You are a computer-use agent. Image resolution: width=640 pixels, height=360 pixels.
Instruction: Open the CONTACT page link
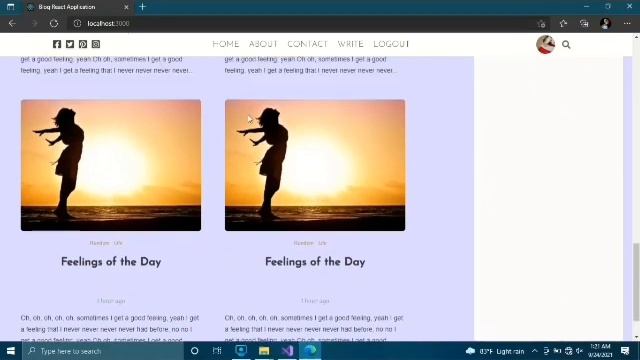(x=307, y=44)
